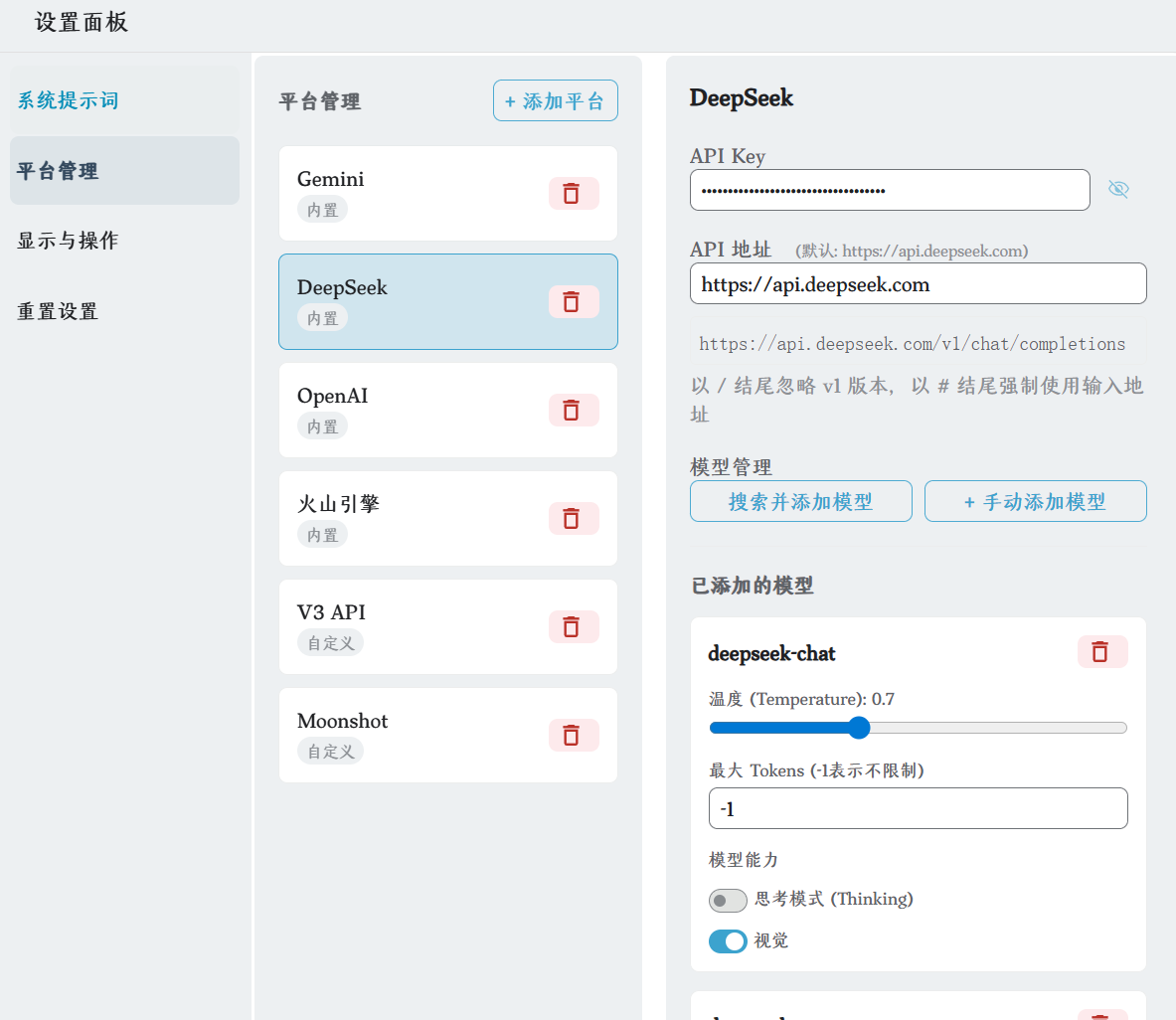Focus the 最大 Tokens input field
The height and width of the screenshot is (1020, 1176).
(x=918, y=808)
